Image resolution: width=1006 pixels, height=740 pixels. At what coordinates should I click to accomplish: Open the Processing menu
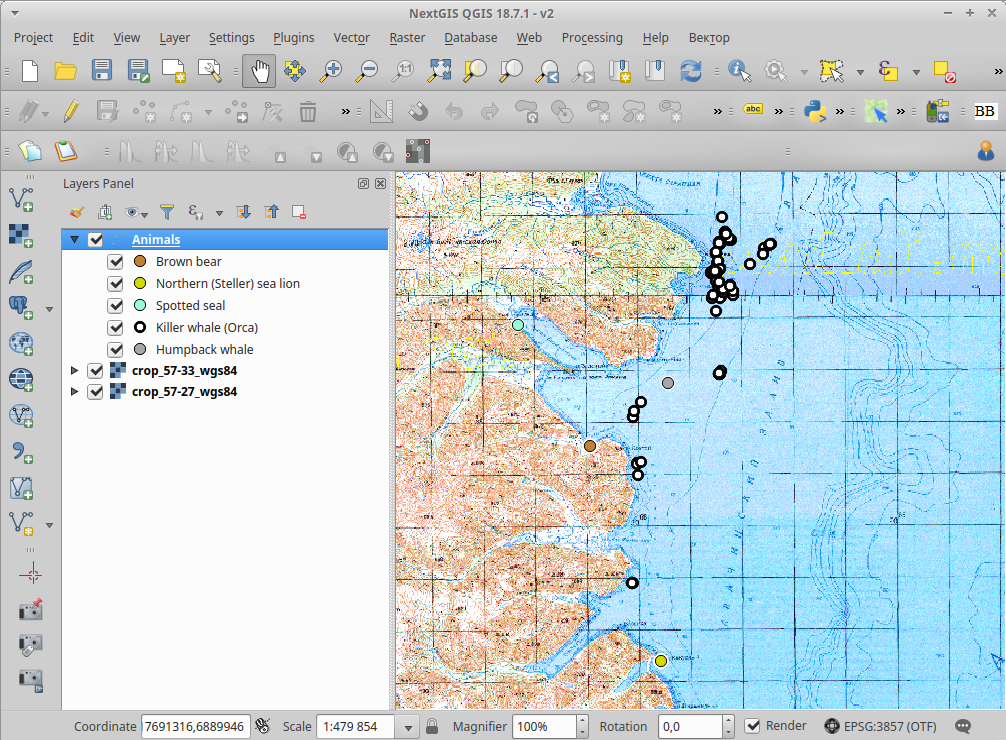pos(592,38)
